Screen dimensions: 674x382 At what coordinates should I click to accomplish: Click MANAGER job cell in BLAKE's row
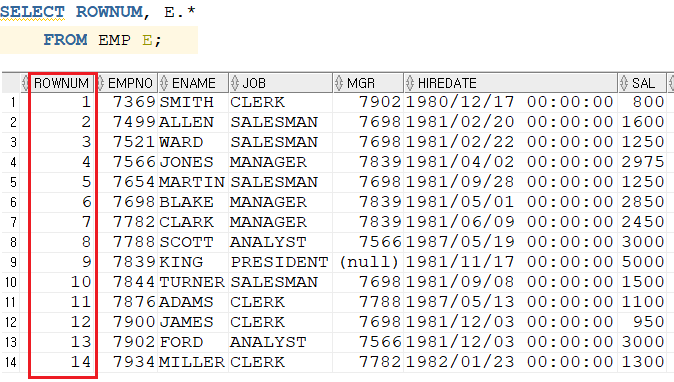(281, 202)
